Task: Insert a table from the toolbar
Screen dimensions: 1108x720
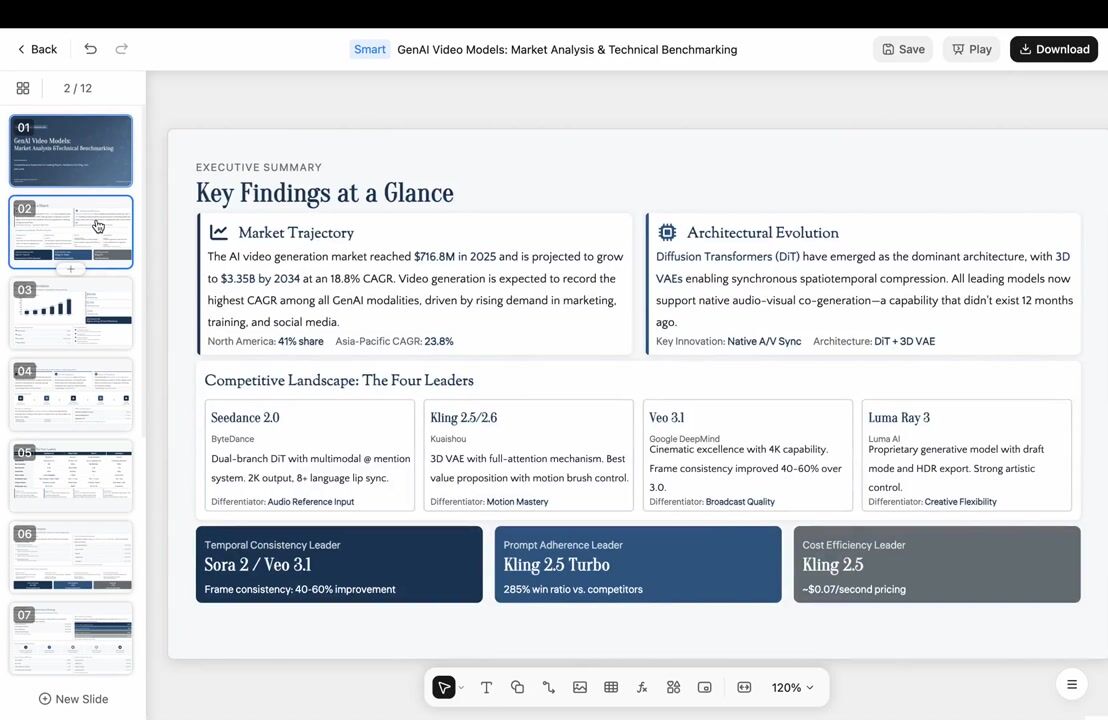Action: point(611,687)
